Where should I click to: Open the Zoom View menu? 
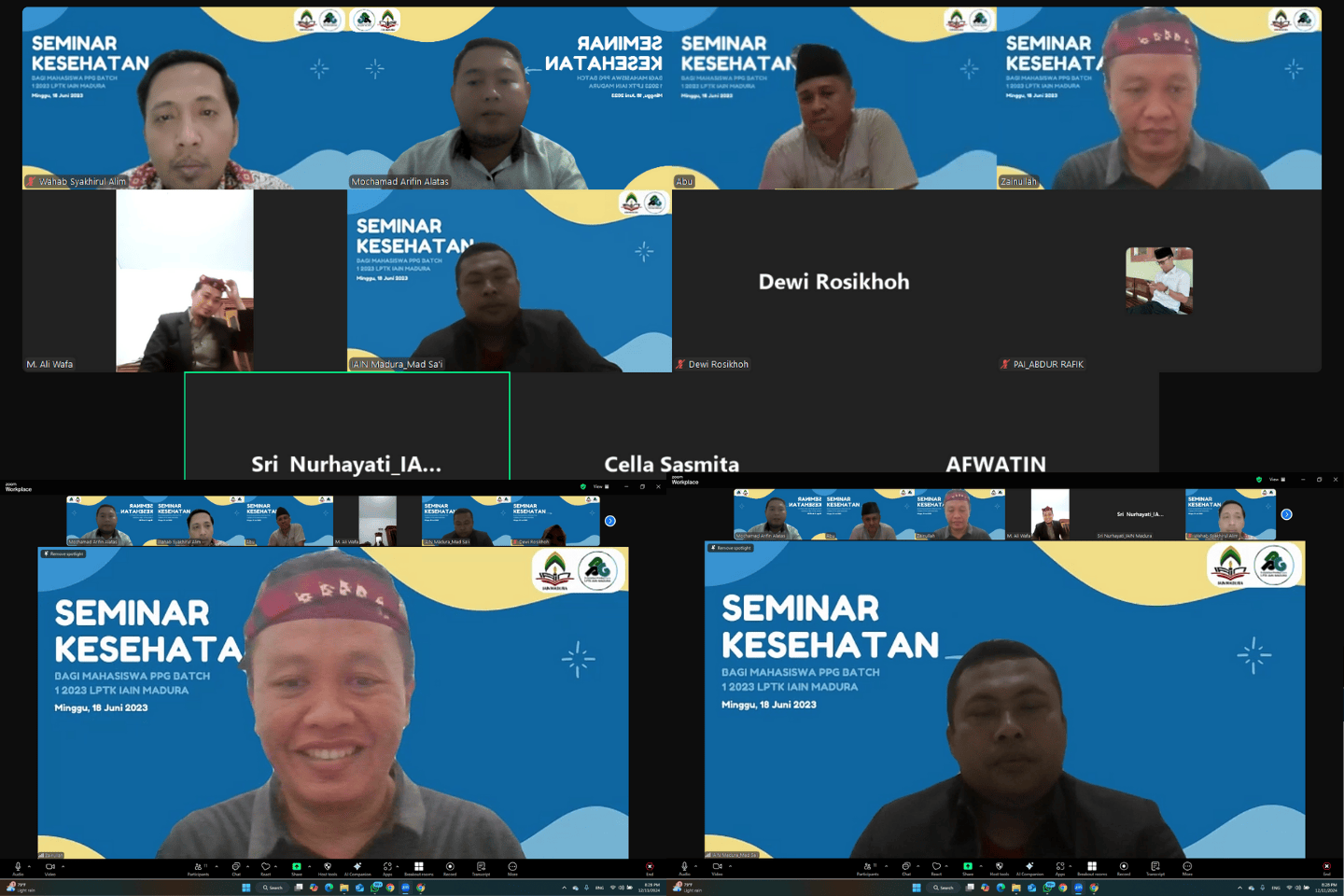[597, 486]
